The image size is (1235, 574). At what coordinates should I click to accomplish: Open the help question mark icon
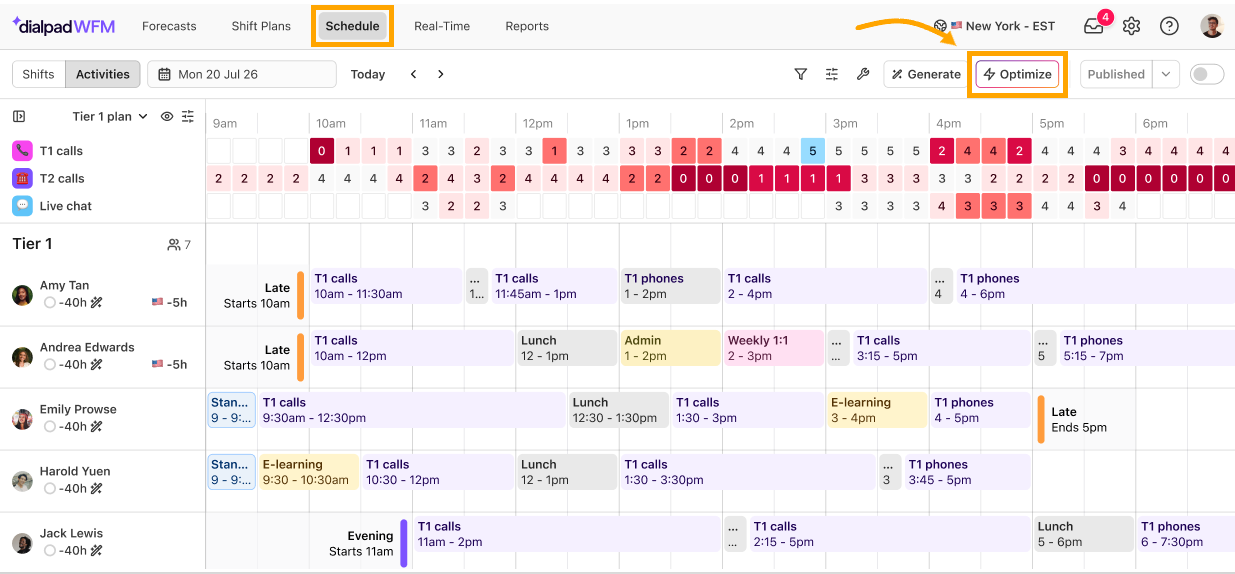[1169, 26]
